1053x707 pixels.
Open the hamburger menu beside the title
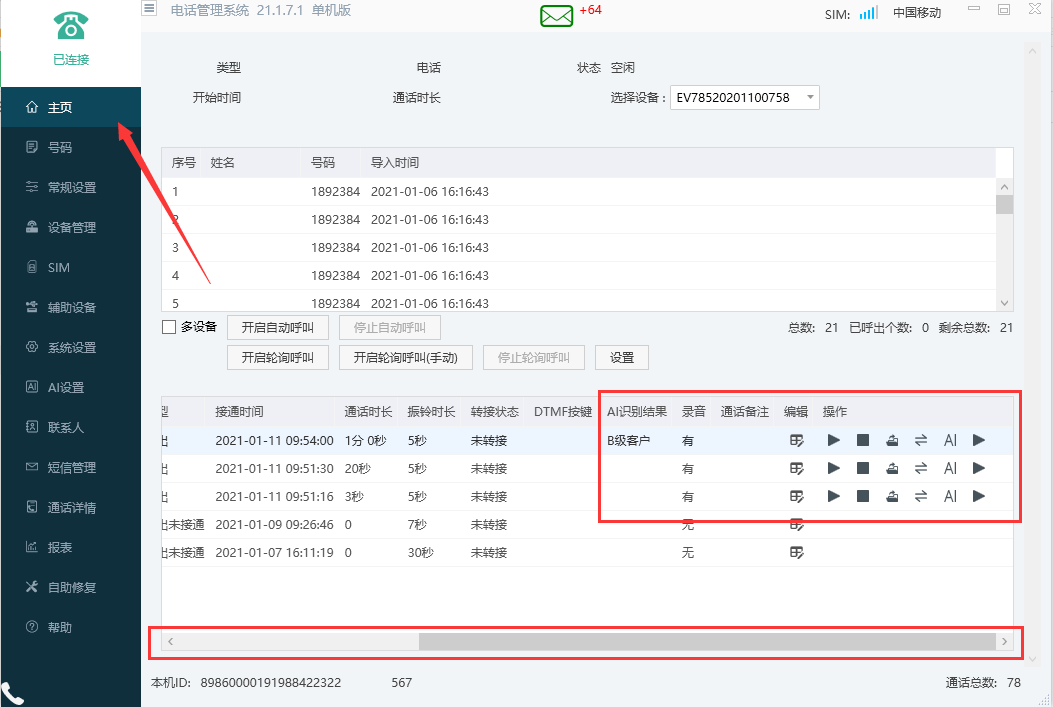[x=149, y=9]
